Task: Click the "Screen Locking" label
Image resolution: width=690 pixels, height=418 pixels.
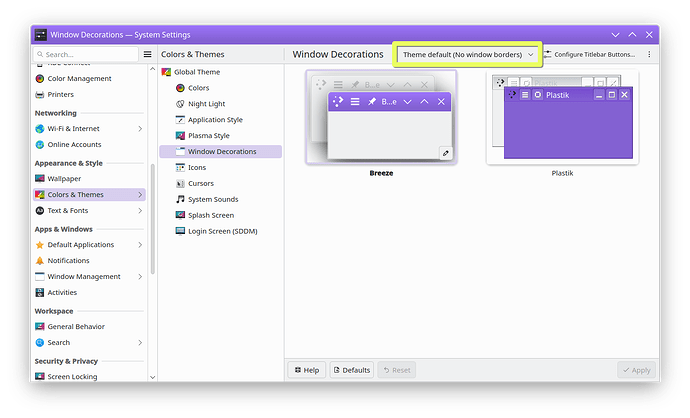Action: (x=73, y=377)
